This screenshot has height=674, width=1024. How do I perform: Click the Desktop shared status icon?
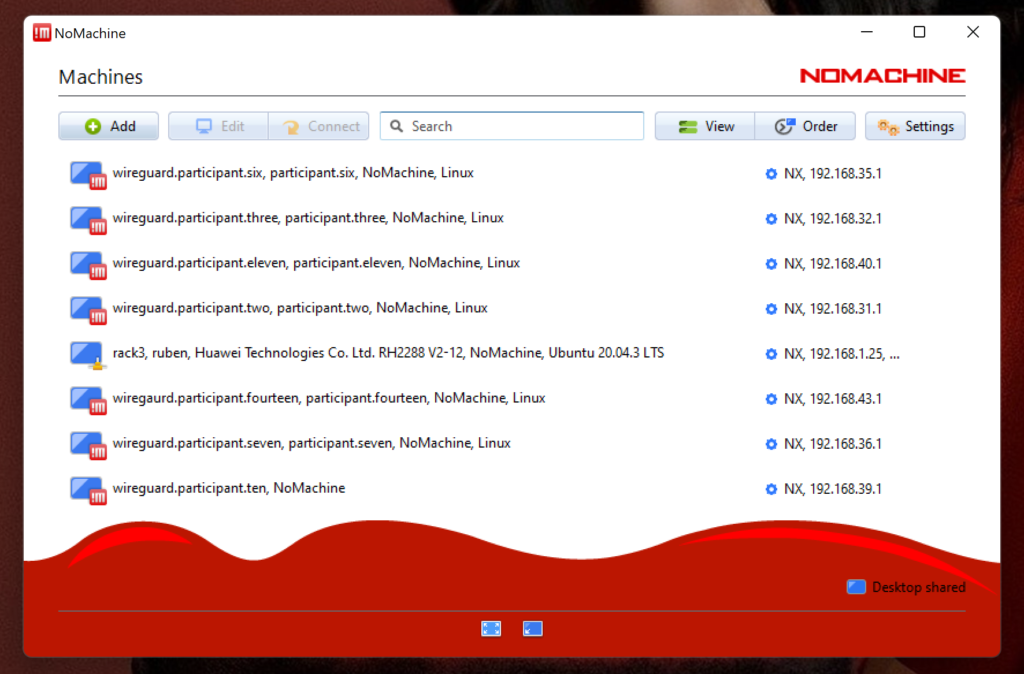(856, 587)
